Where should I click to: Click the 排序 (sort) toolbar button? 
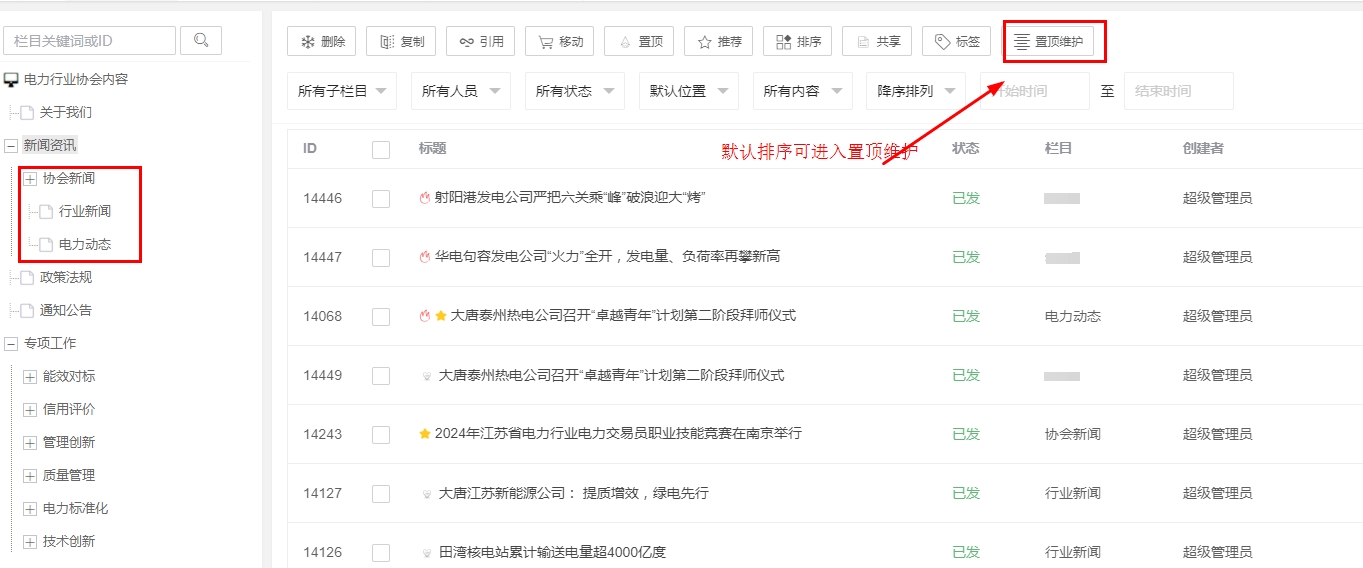click(797, 41)
